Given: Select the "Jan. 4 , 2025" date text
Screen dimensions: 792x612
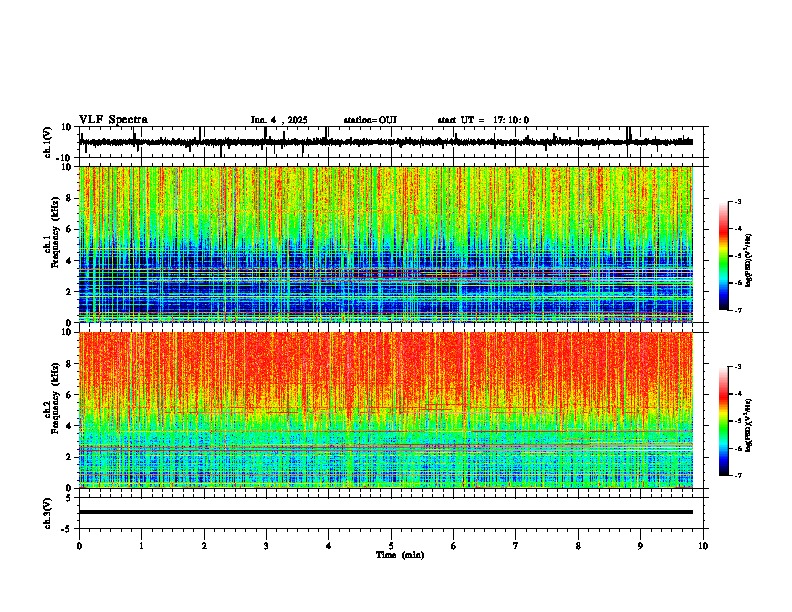Looking at the screenshot, I should point(279,120).
